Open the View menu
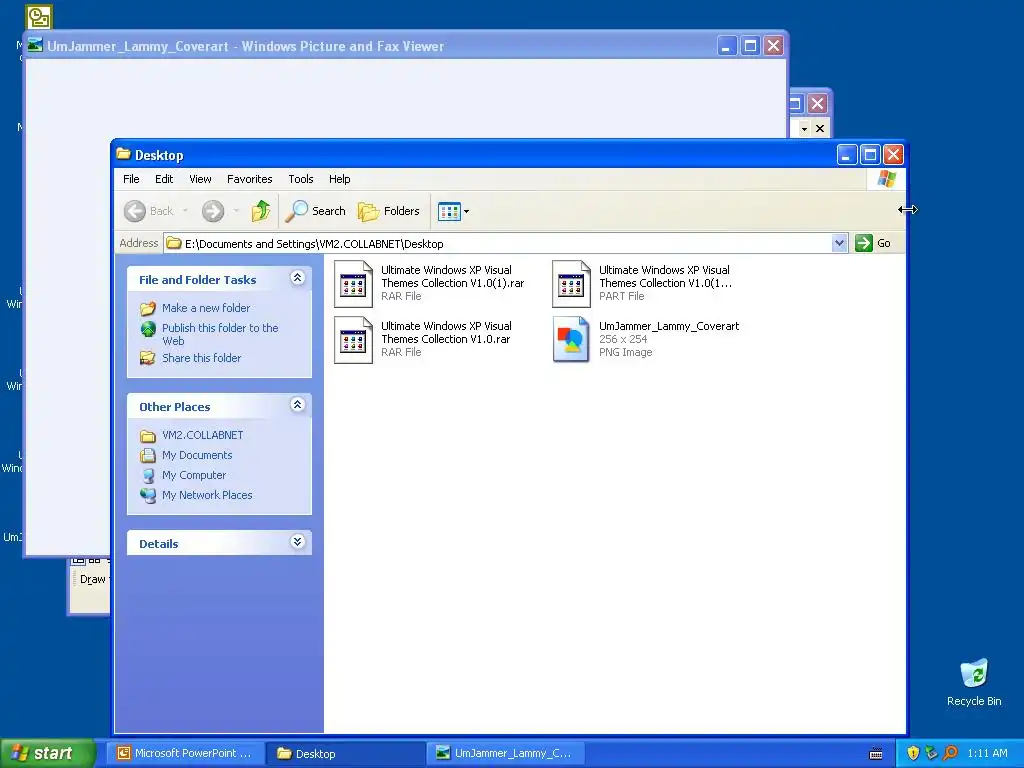Screen dimensions: 1024x768 tap(200, 179)
